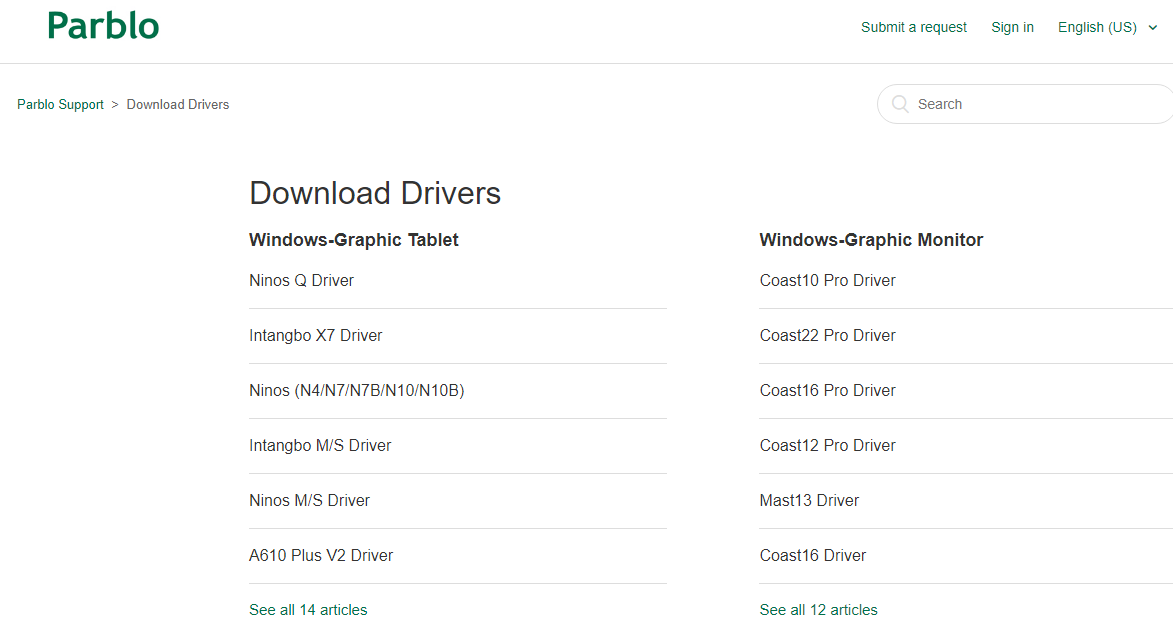Go to Parblo Support breadcrumb
The height and width of the screenshot is (644, 1173).
(61, 105)
